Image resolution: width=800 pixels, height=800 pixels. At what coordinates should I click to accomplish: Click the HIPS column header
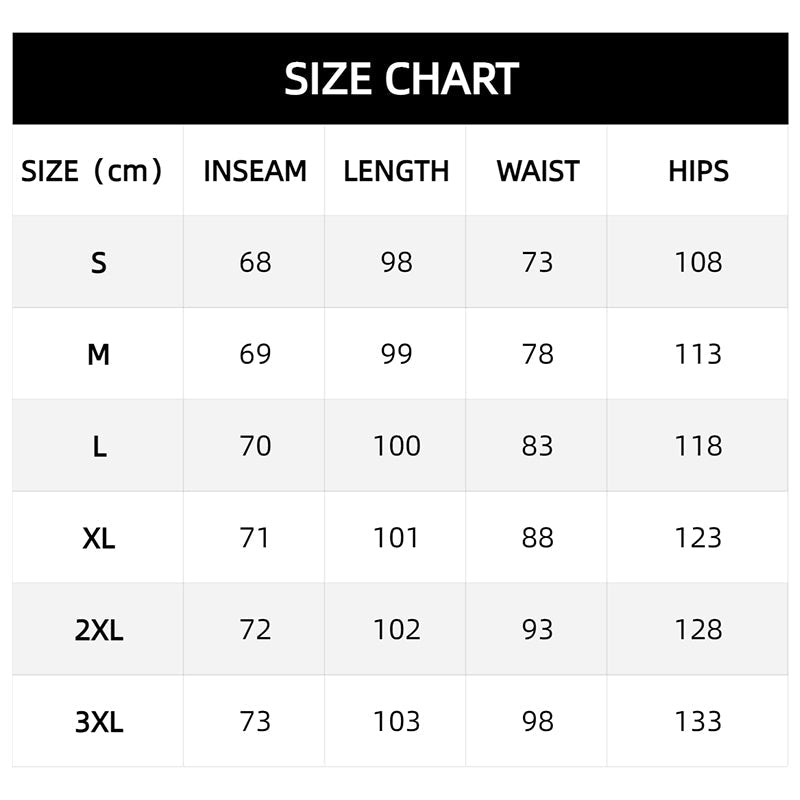pyautogui.click(x=698, y=171)
